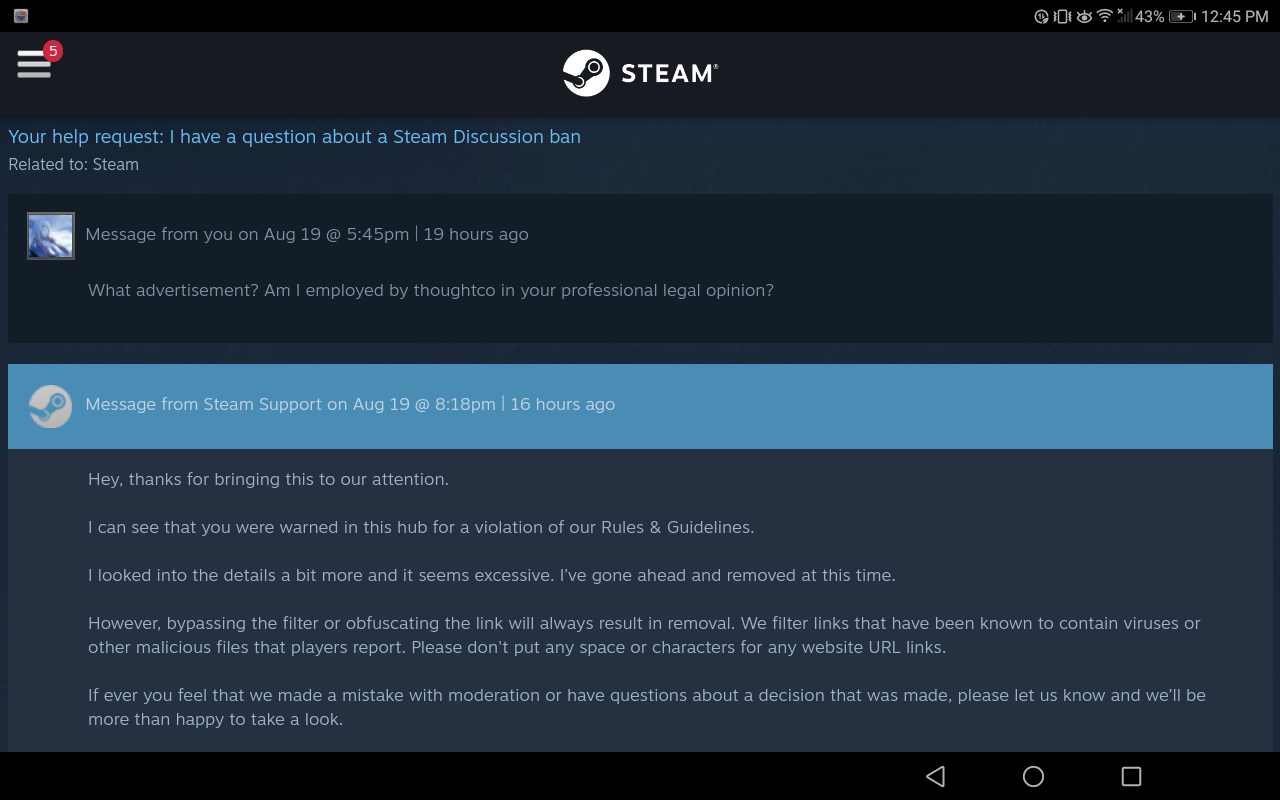This screenshot has height=800, width=1280.
Task: Tap the data saver status icon
Action: click(1042, 16)
